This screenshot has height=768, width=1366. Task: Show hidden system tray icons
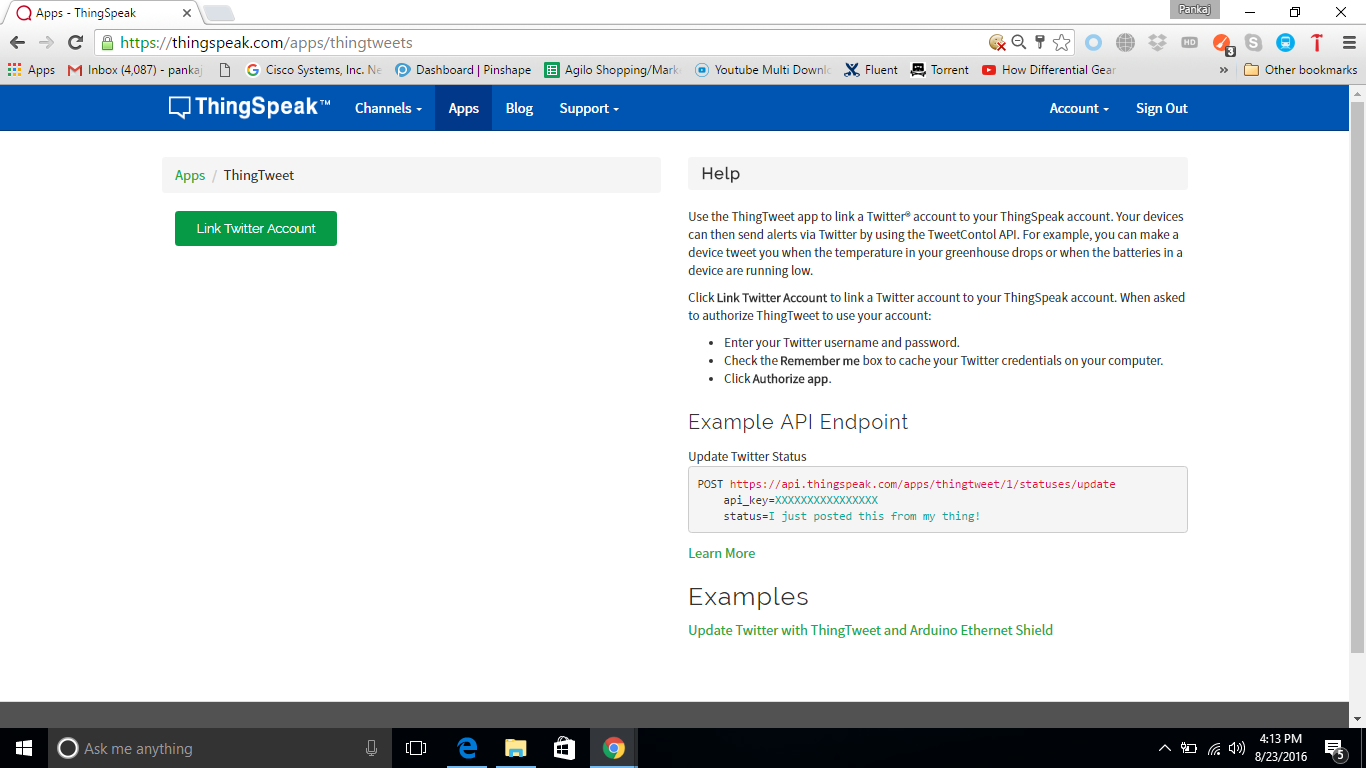(x=1165, y=748)
